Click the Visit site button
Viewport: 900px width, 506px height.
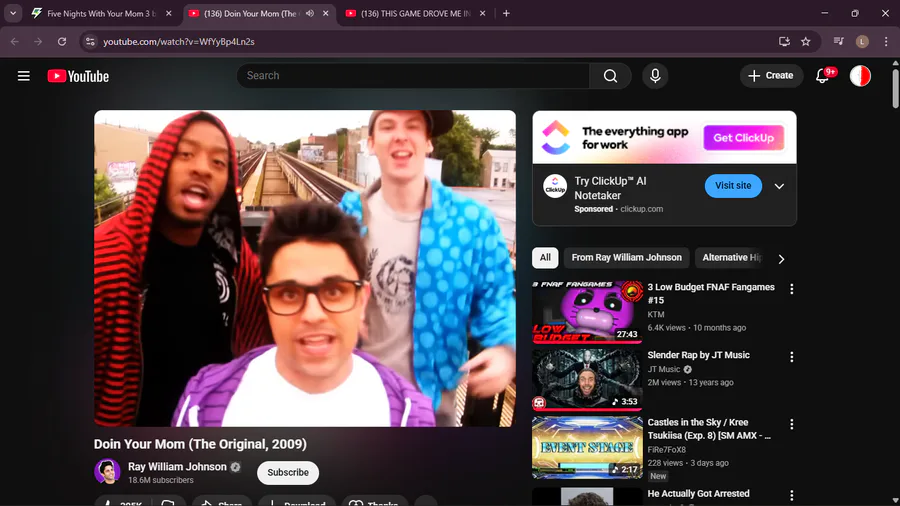tap(733, 186)
